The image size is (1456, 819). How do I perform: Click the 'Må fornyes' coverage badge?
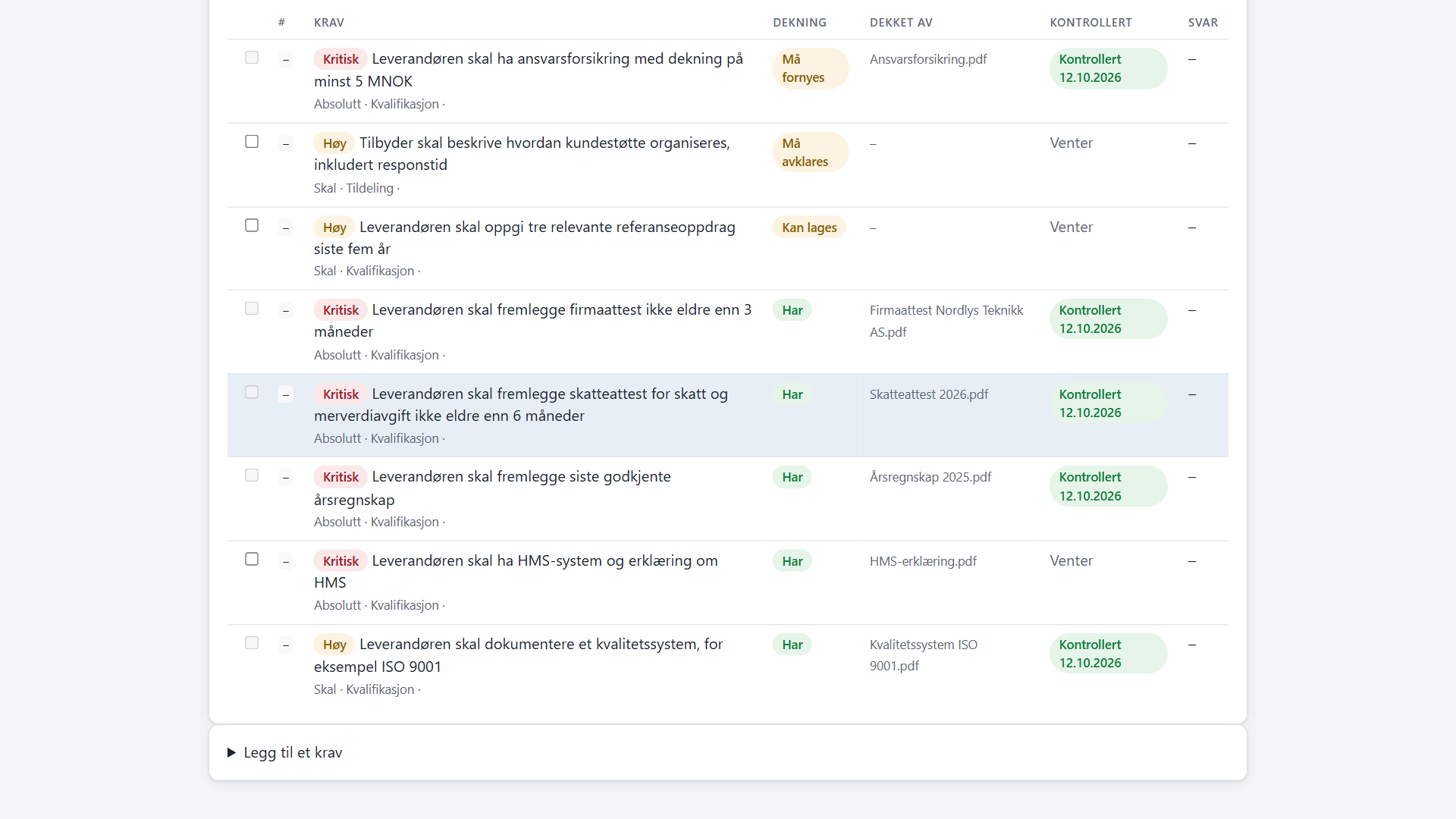pos(811,68)
